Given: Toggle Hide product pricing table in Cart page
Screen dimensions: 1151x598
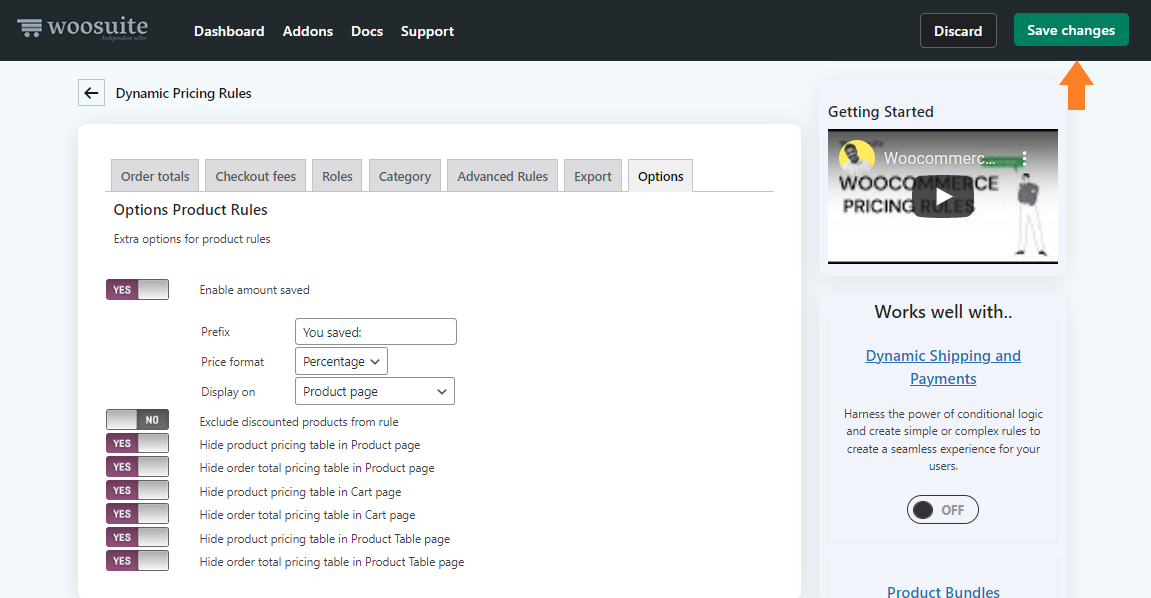Looking at the screenshot, I should tap(137, 490).
